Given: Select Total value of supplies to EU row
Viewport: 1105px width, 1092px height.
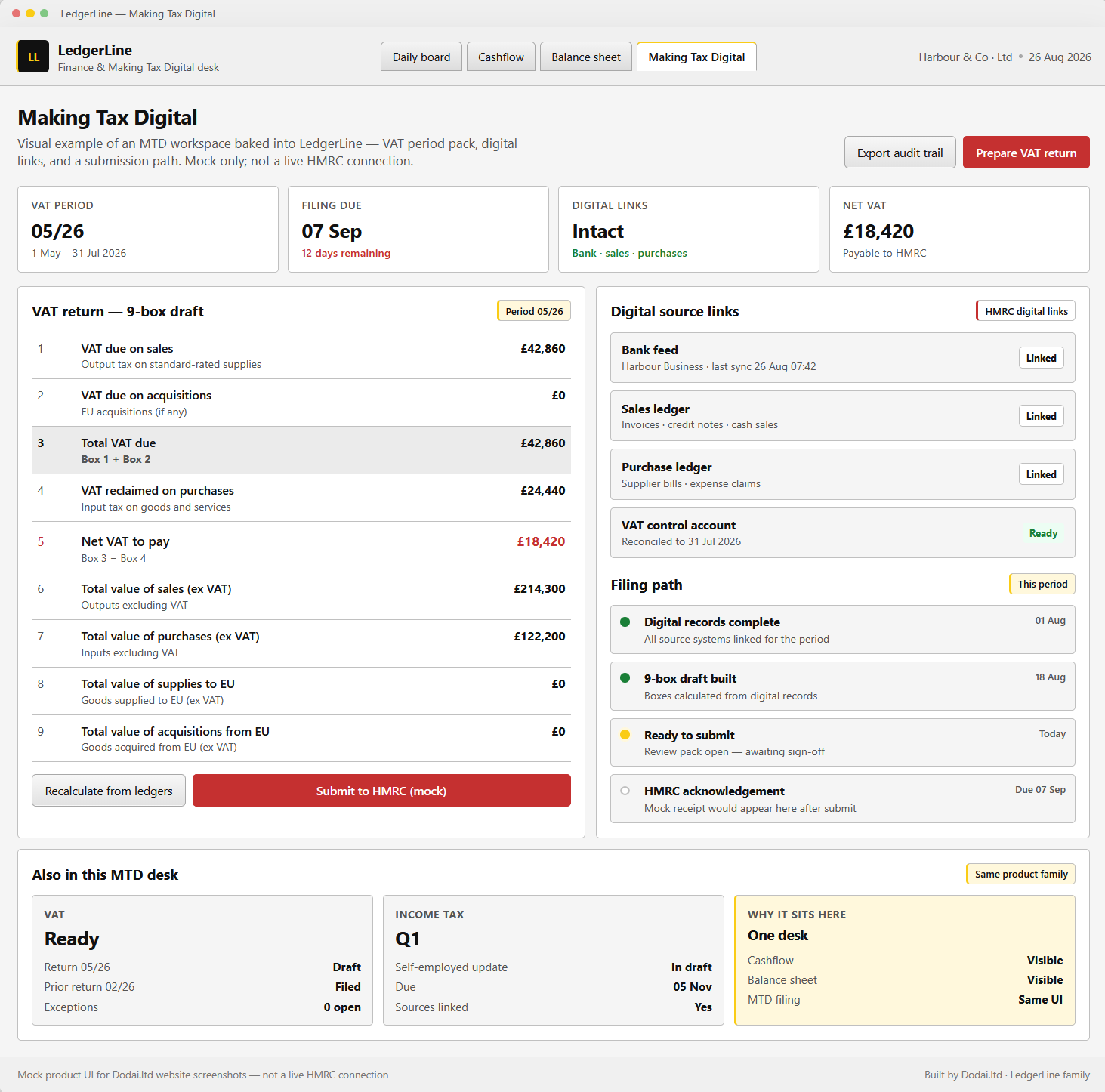Looking at the screenshot, I should pos(301,691).
